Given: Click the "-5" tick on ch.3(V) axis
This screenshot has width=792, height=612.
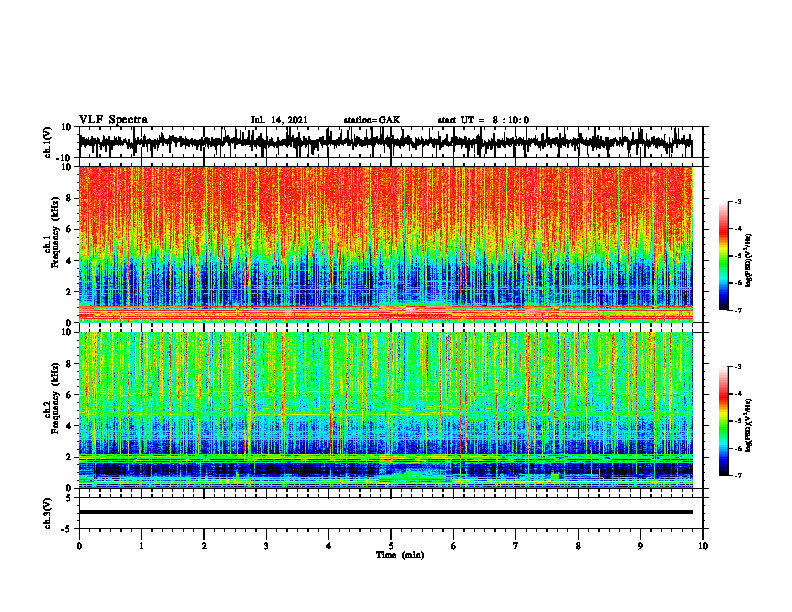Looking at the screenshot, I should [x=68, y=529].
